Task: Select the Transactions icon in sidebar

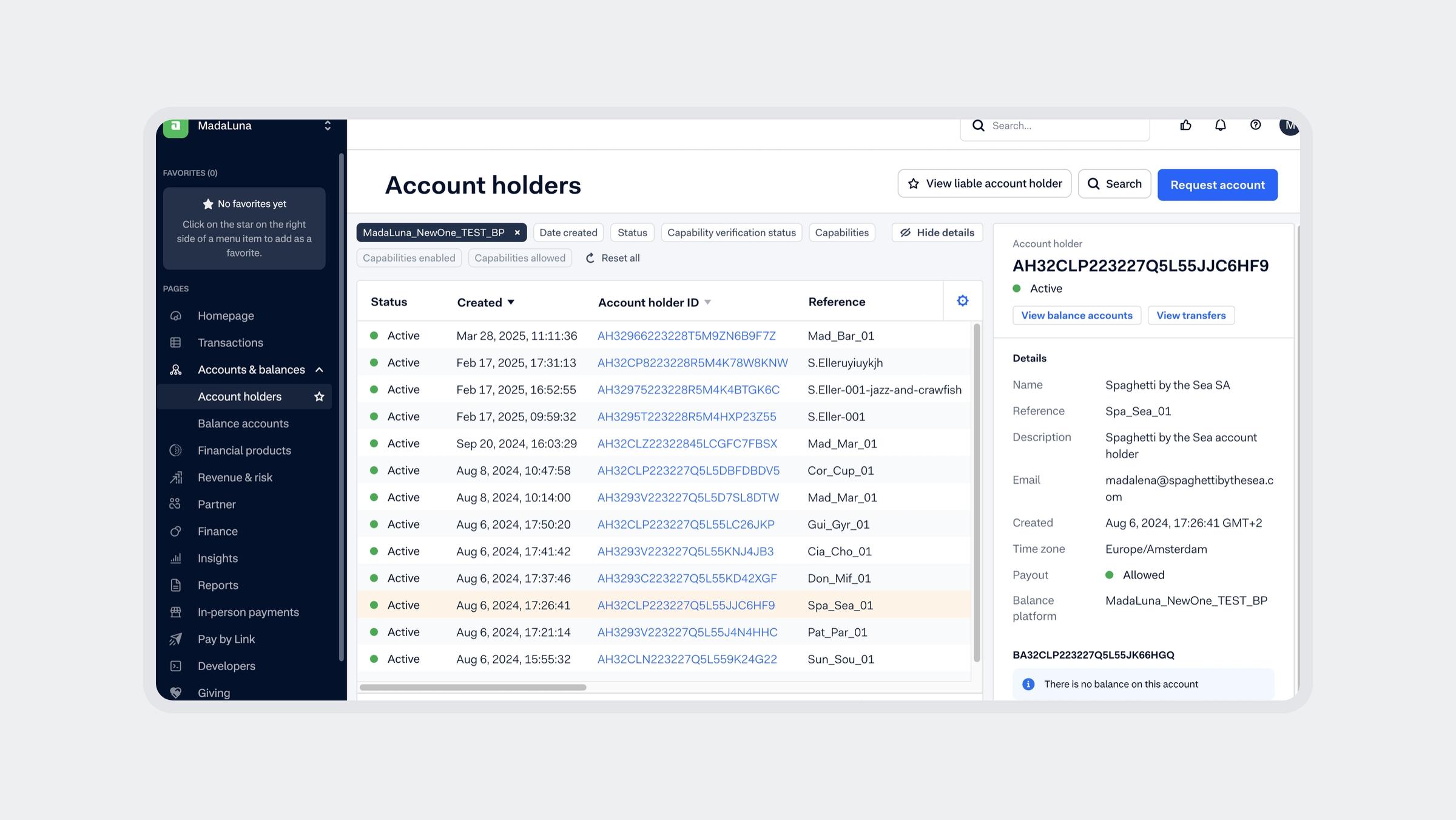Action: coord(176,342)
